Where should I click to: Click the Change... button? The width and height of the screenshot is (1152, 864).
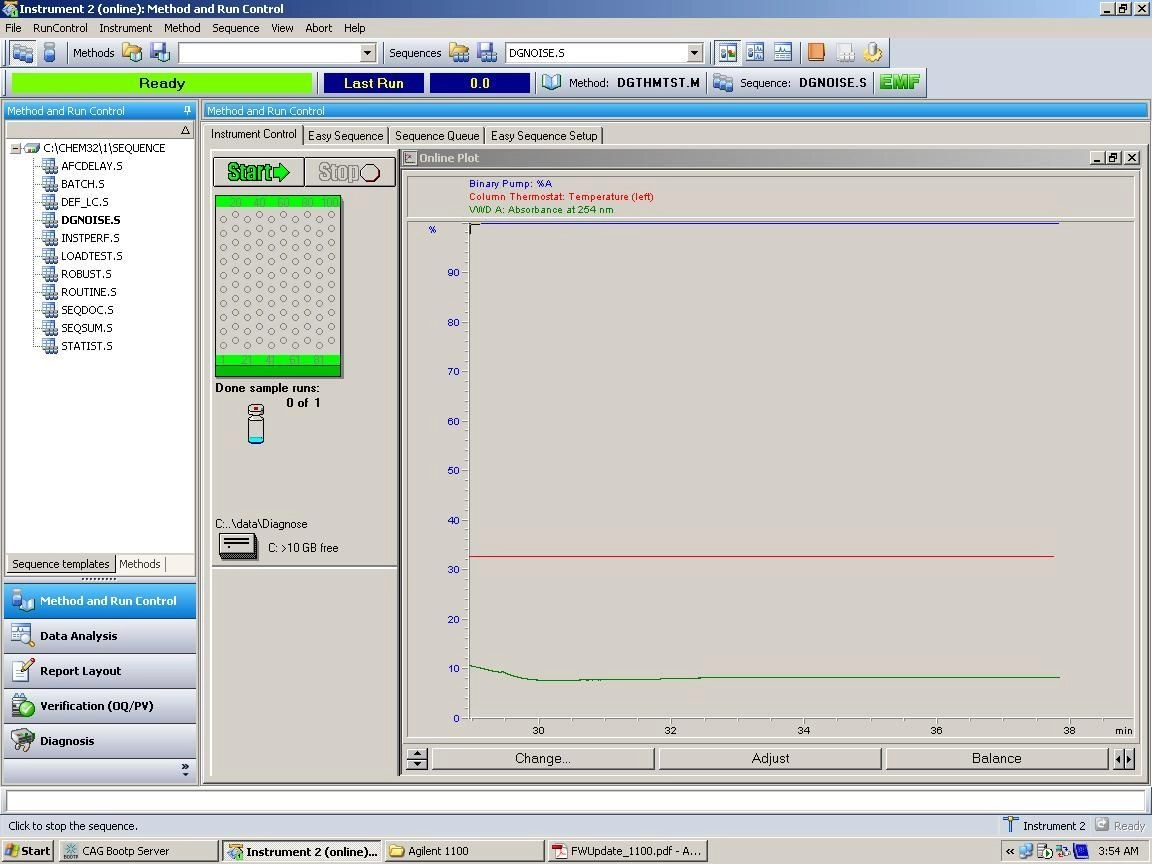[543, 758]
